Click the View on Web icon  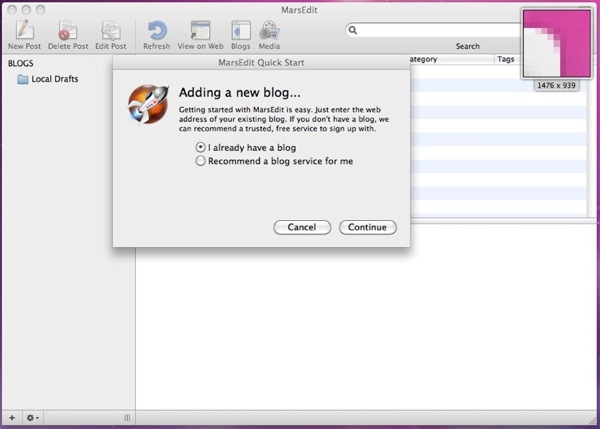click(x=201, y=31)
